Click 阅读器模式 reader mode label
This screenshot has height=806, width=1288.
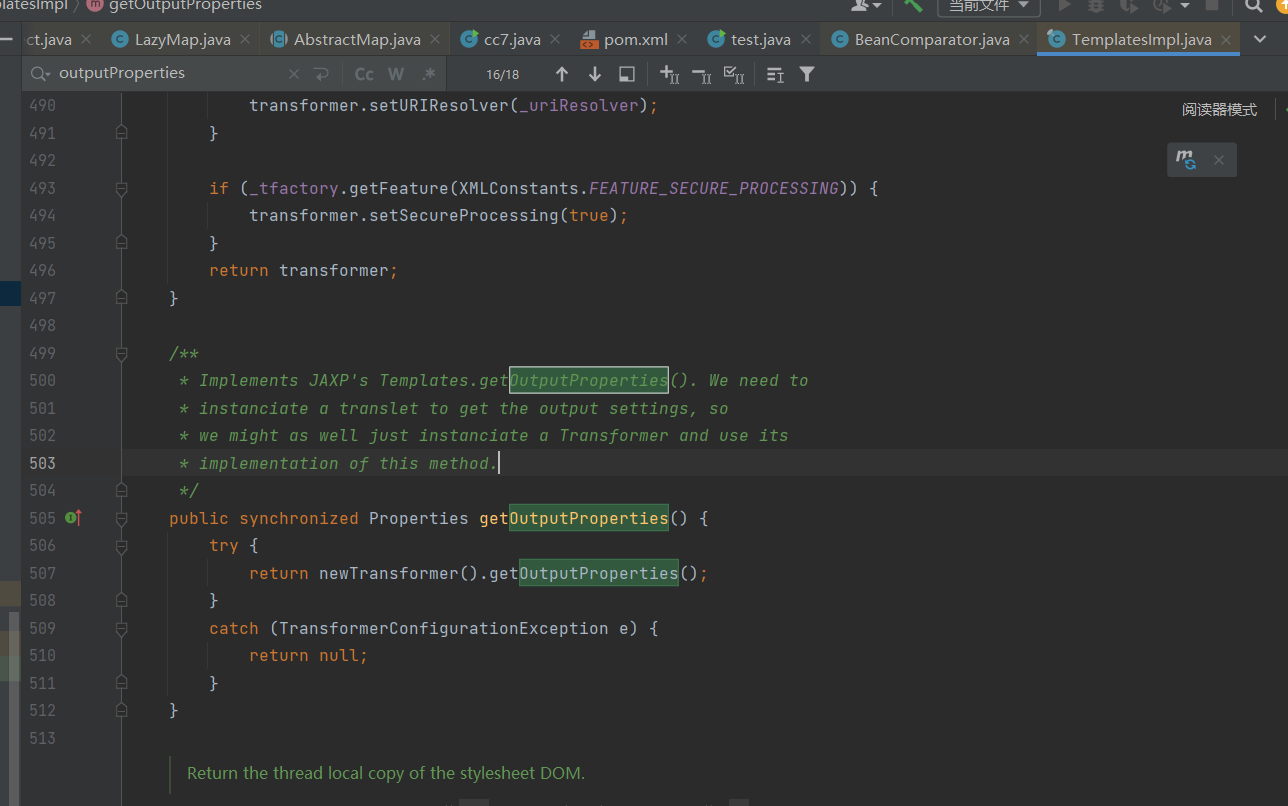[x=1219, y=110]
